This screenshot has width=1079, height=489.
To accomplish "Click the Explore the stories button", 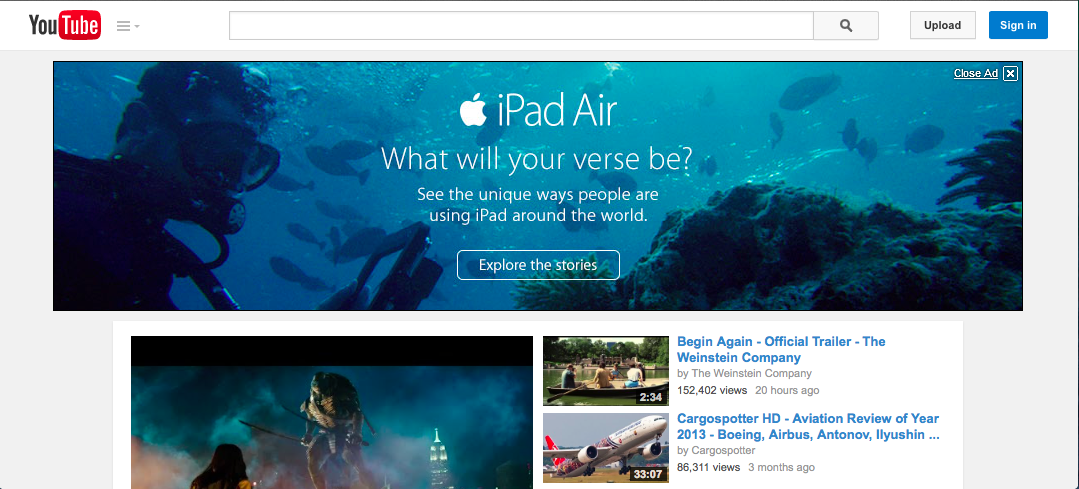I will click(538, 265).
